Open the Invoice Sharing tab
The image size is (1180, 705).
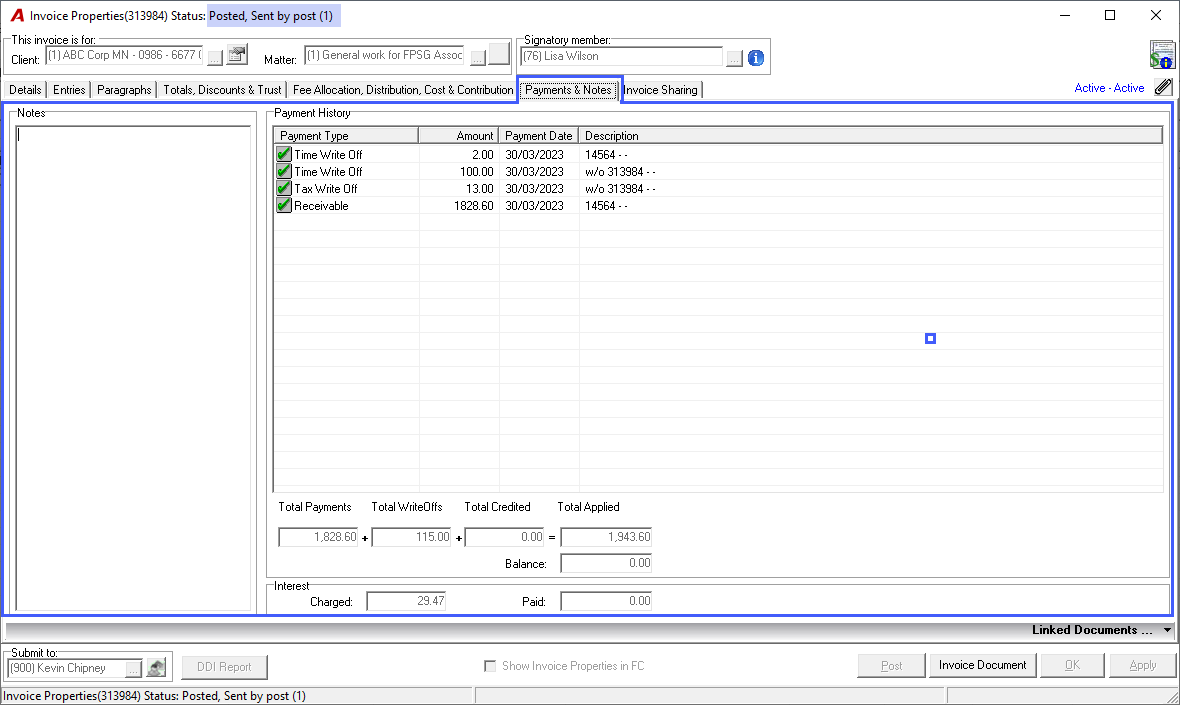point(661,90)
